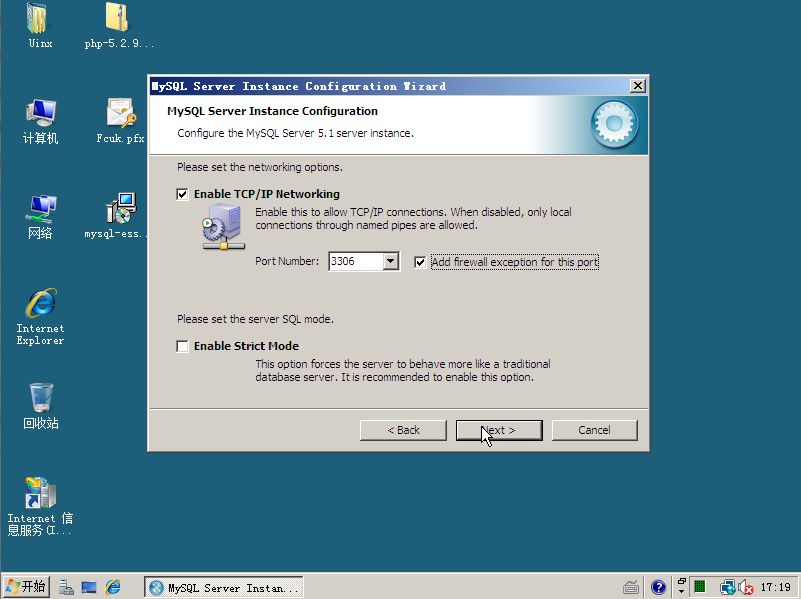Toggle Add firewall exception for this port

click(420, 262)
